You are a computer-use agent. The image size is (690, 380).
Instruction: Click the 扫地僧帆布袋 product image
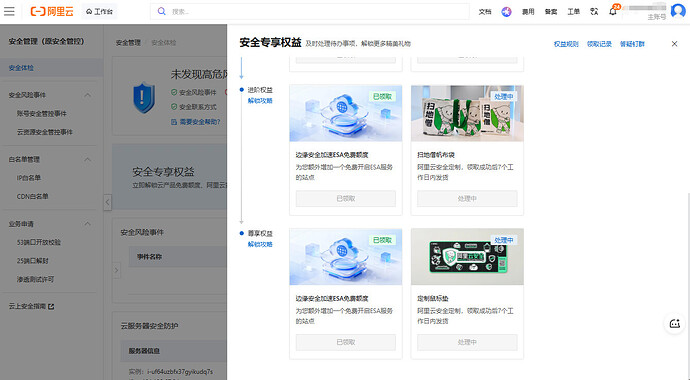click(x=467, y=113)
